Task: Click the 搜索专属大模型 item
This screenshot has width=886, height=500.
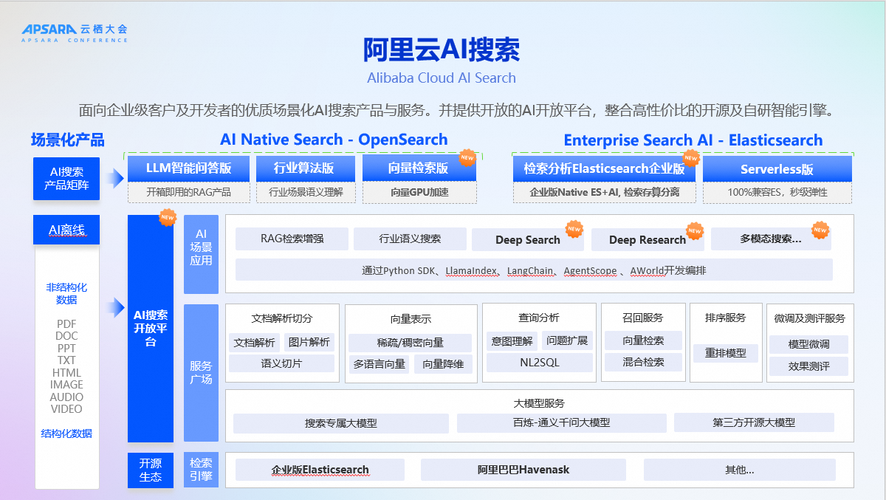Action: [341, 423]
